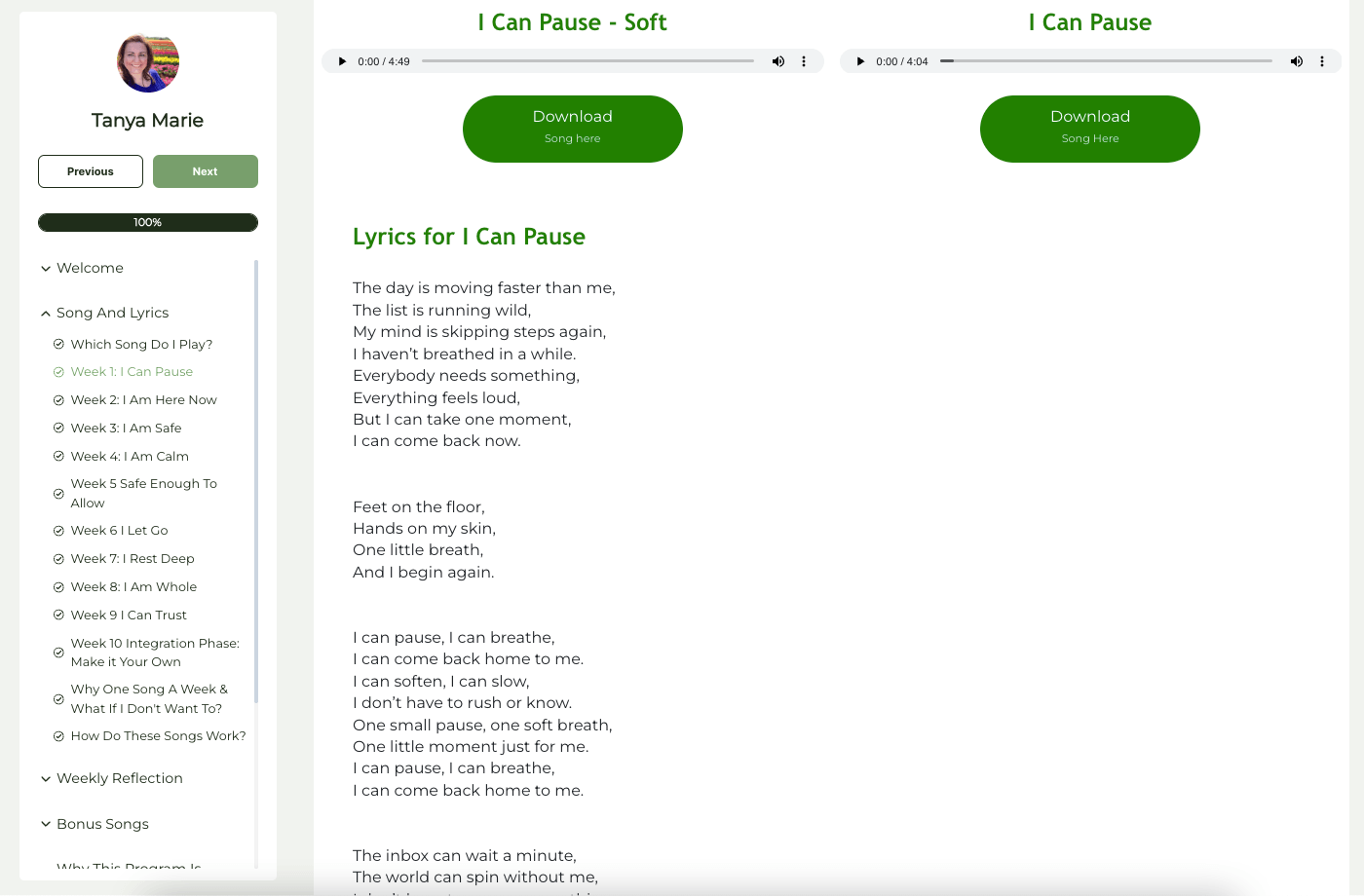Click completion checkmark for Week 4: I Am Calm
Viewport: 1364px width, 896px height.
pyautogui.click(x=58, y=457)
